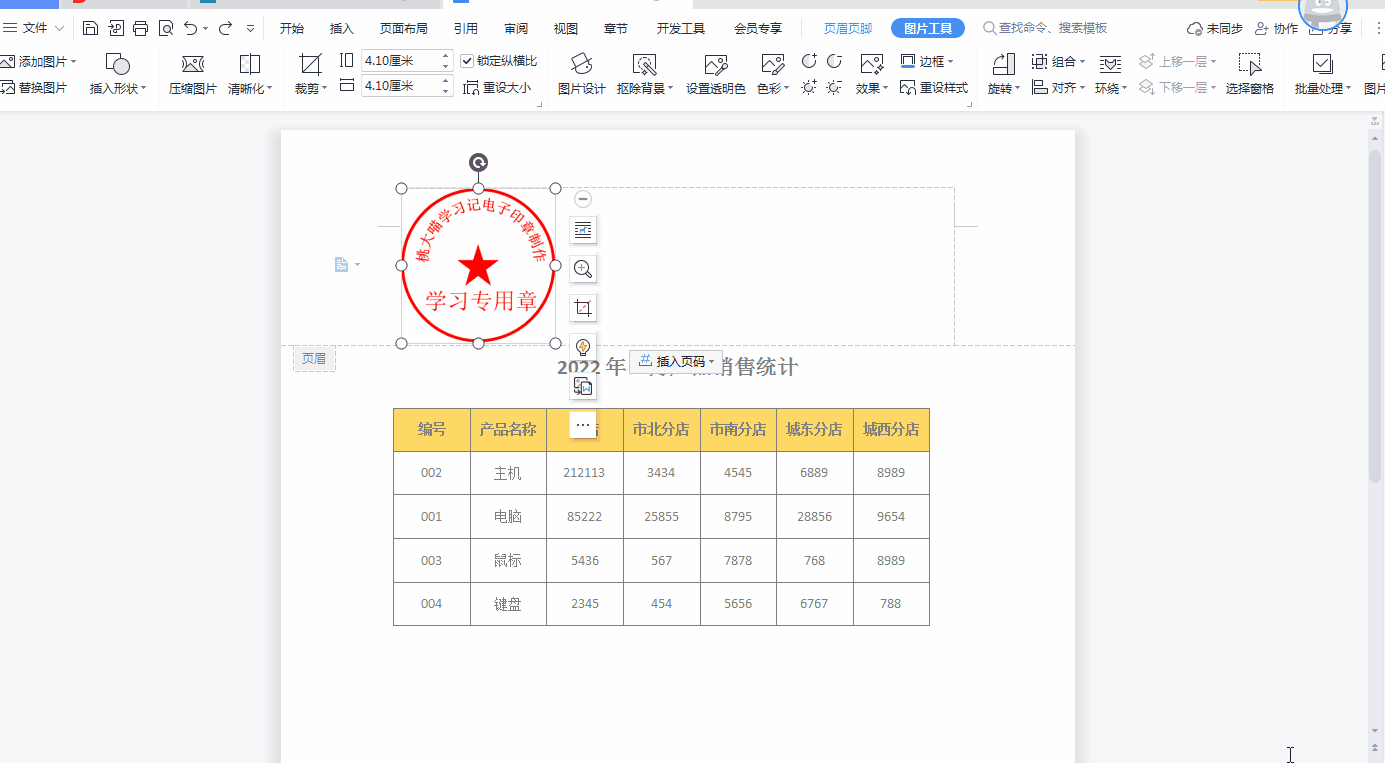Image resolution: width=1385 pixels, height=763 pixels.
Task: Open the 插入页码 dropdown
Action: [676, 362]
